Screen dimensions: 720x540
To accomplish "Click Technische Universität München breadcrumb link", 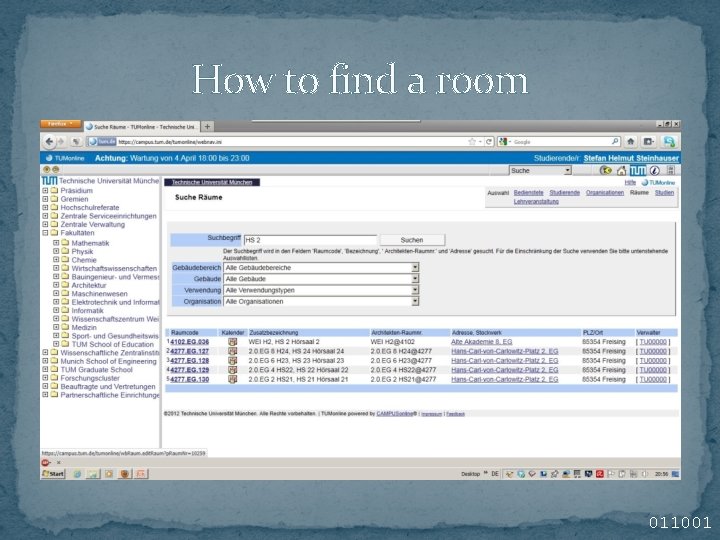I will coord(212,183).
